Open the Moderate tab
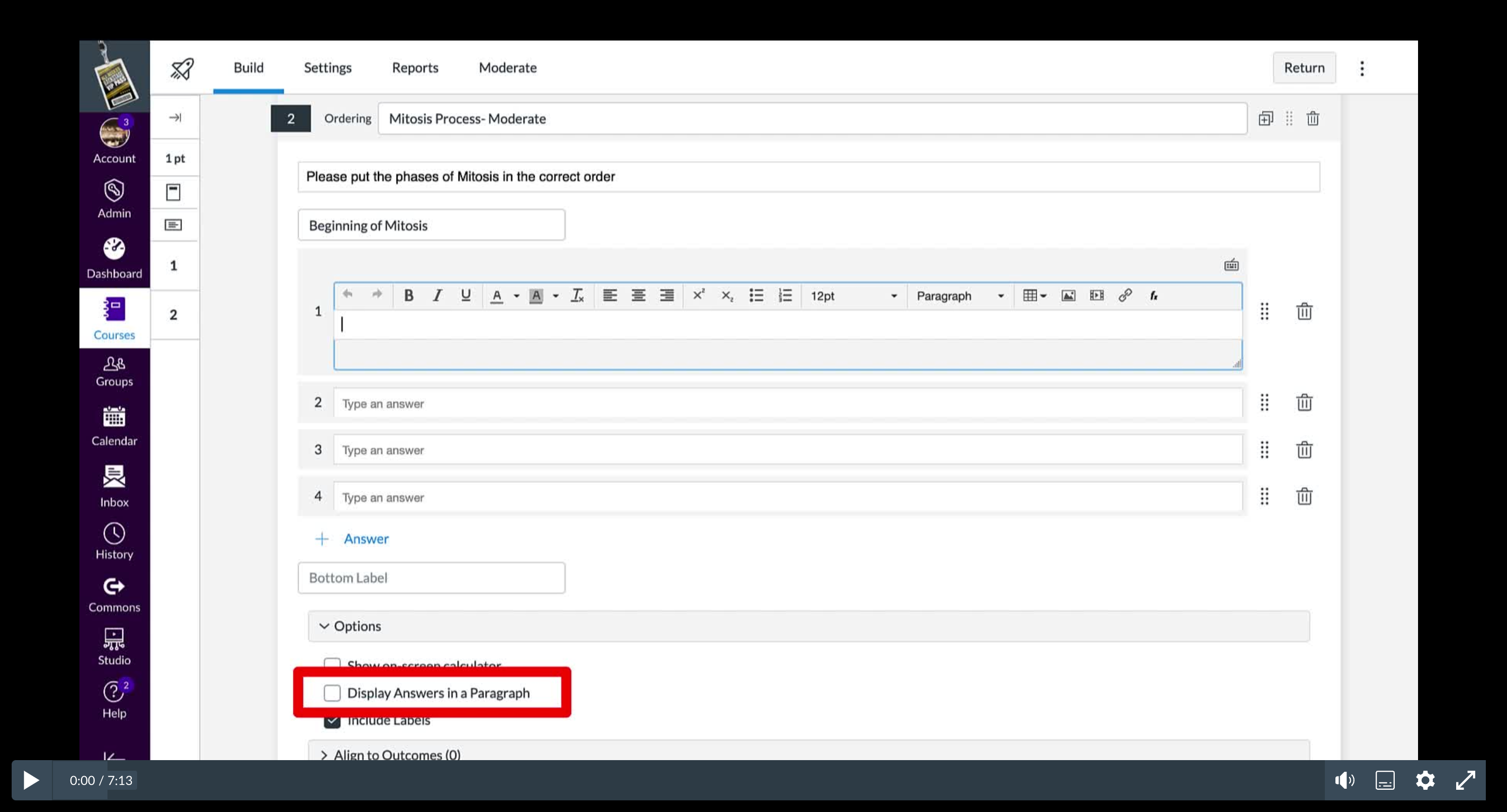Viewport: 1507px width, 812px height. [x=507, y=68]
